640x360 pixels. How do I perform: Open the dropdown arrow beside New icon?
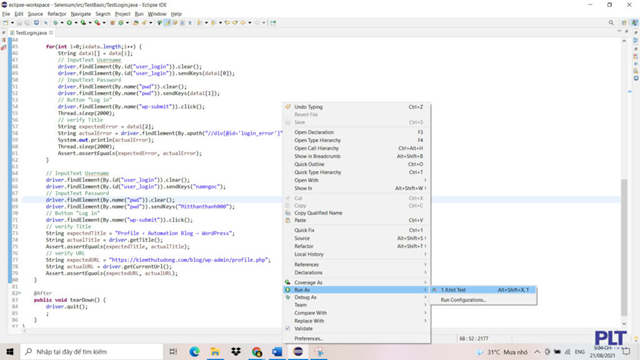(x=12, y=23)
